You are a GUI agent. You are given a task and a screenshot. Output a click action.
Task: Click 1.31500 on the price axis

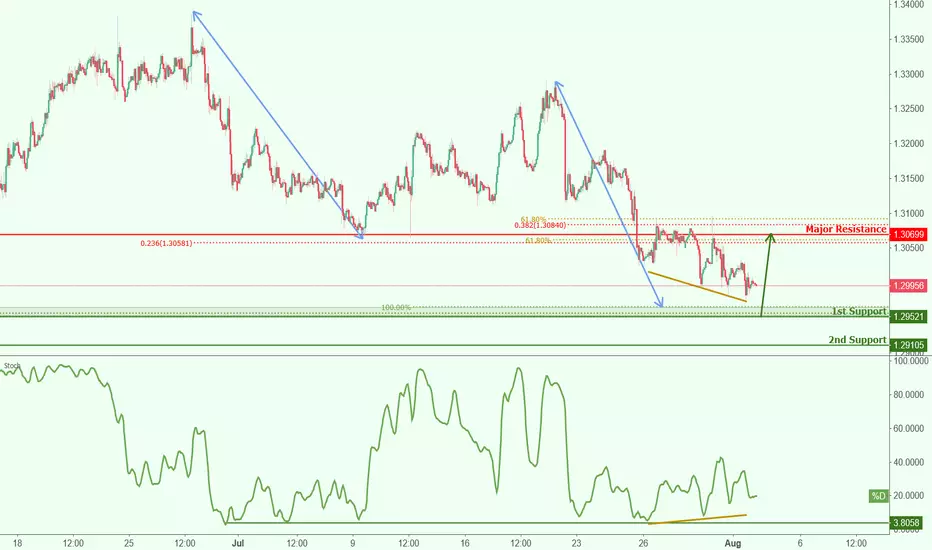(x=909, y=178)
